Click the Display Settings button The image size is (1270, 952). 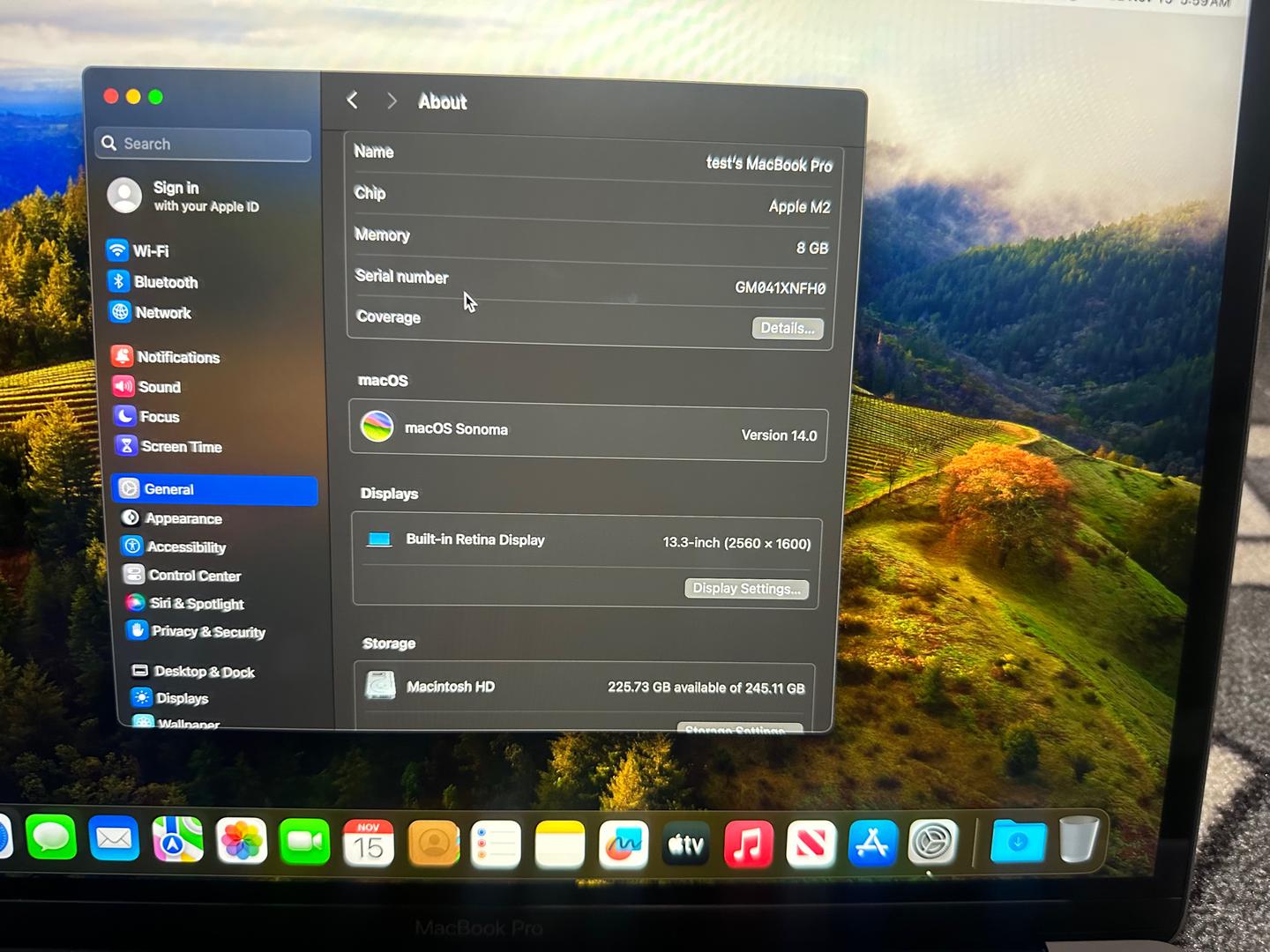[x=747, y=588]
